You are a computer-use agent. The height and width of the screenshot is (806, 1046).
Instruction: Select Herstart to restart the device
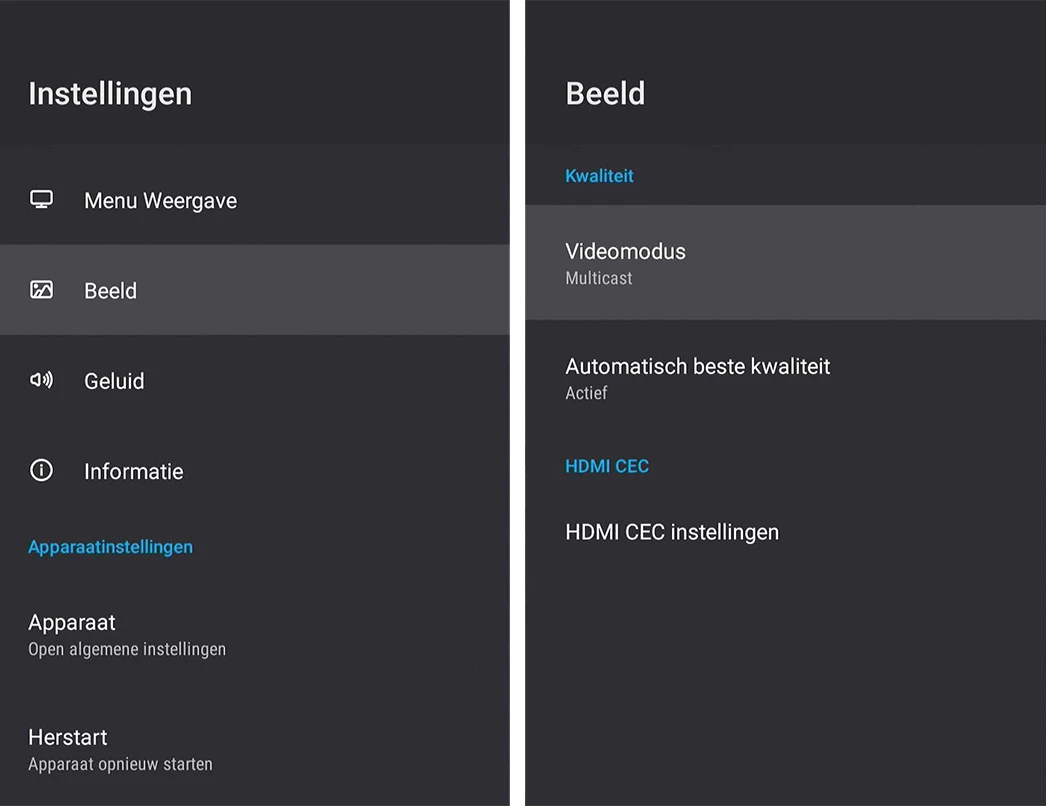[x=68, y=737]
